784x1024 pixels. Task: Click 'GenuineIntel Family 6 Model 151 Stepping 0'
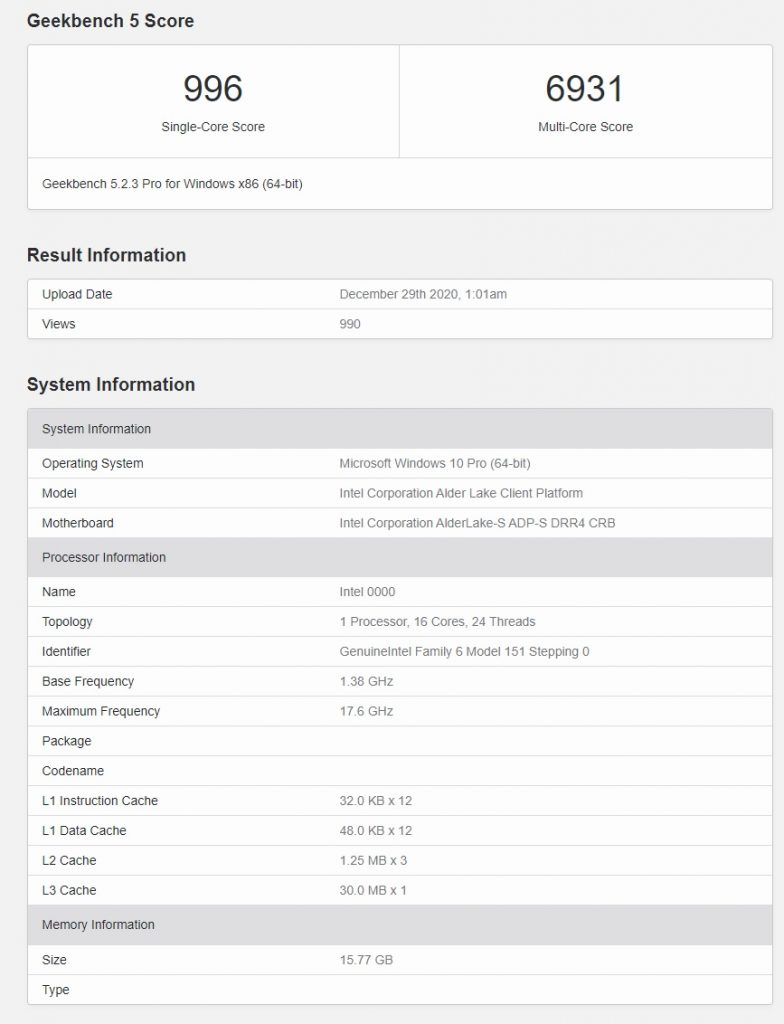tap(465, 652)
